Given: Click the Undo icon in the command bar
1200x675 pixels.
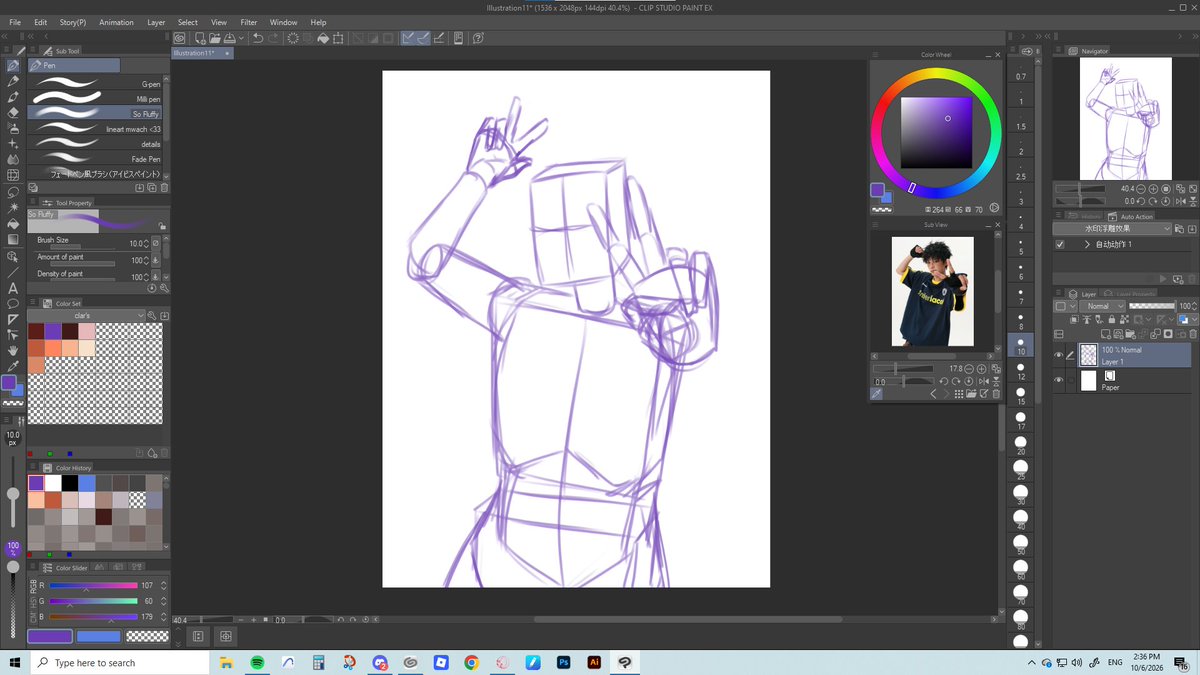Looking at the screenshot, I should coord(258,38).
